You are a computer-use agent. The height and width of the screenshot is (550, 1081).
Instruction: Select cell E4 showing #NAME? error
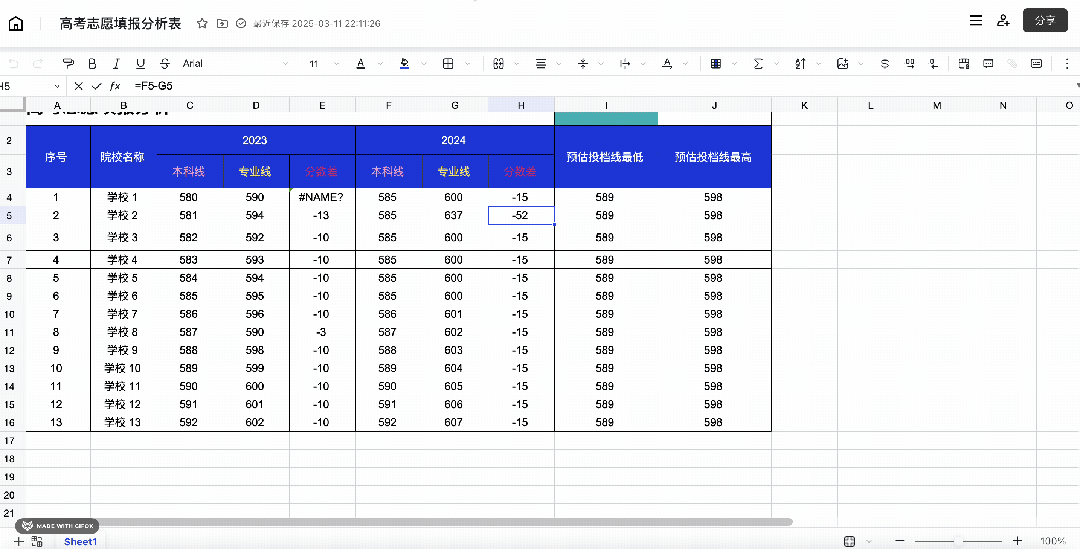tap(321, 197)
